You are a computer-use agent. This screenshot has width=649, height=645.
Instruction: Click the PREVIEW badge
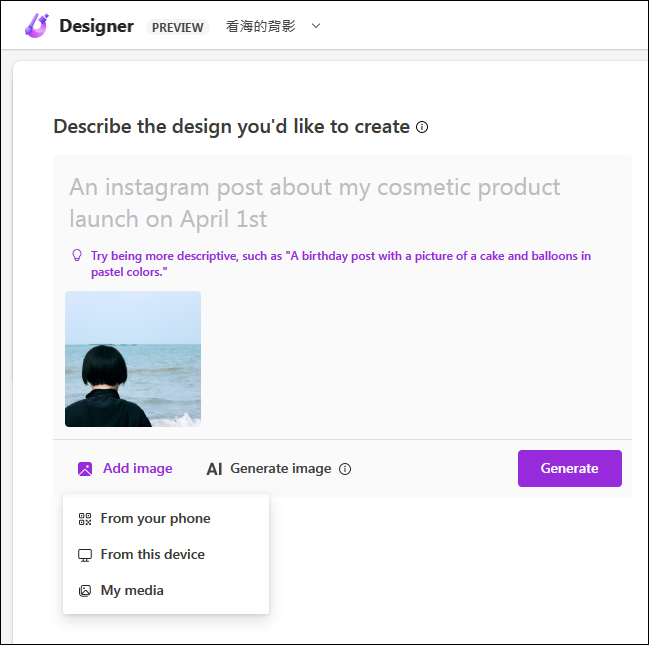coord(178,27)
